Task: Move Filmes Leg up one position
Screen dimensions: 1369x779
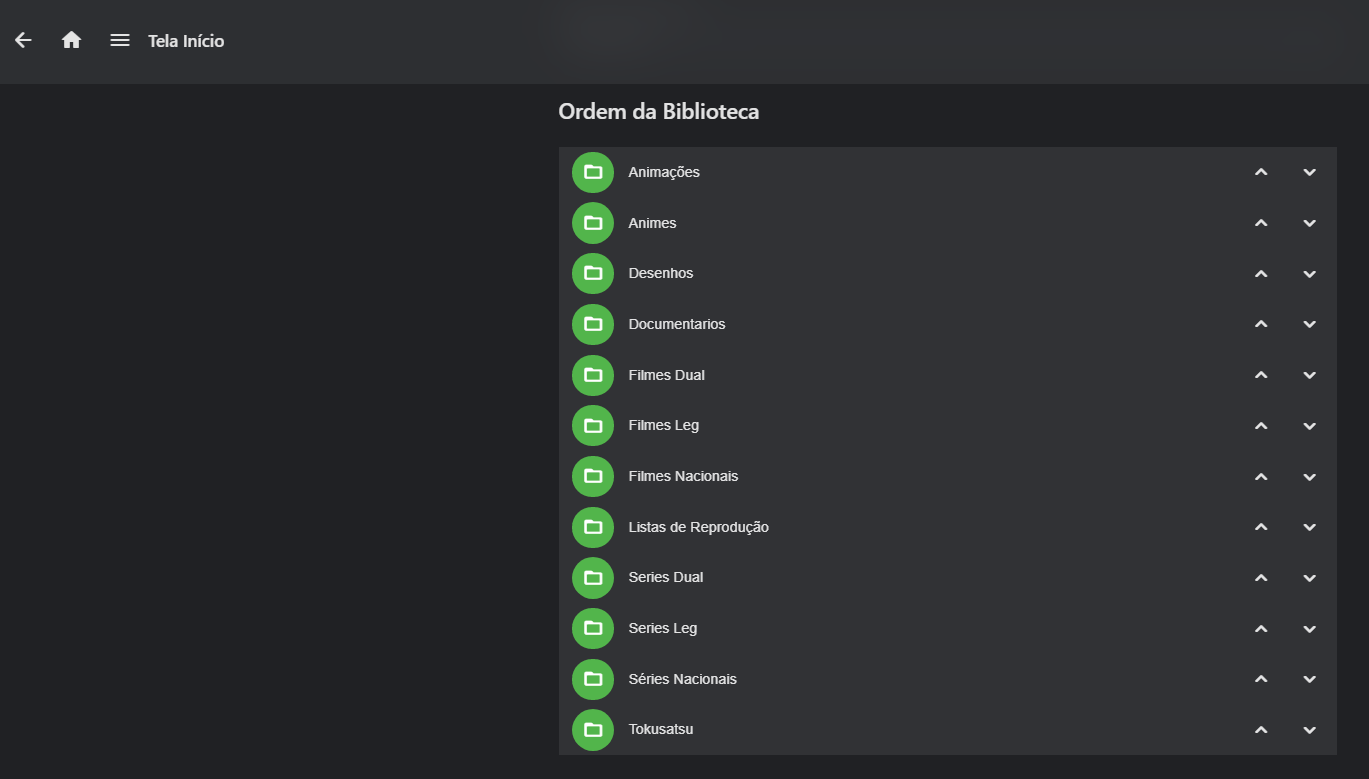Action: pyautogui.click(x=1261, y=426)
